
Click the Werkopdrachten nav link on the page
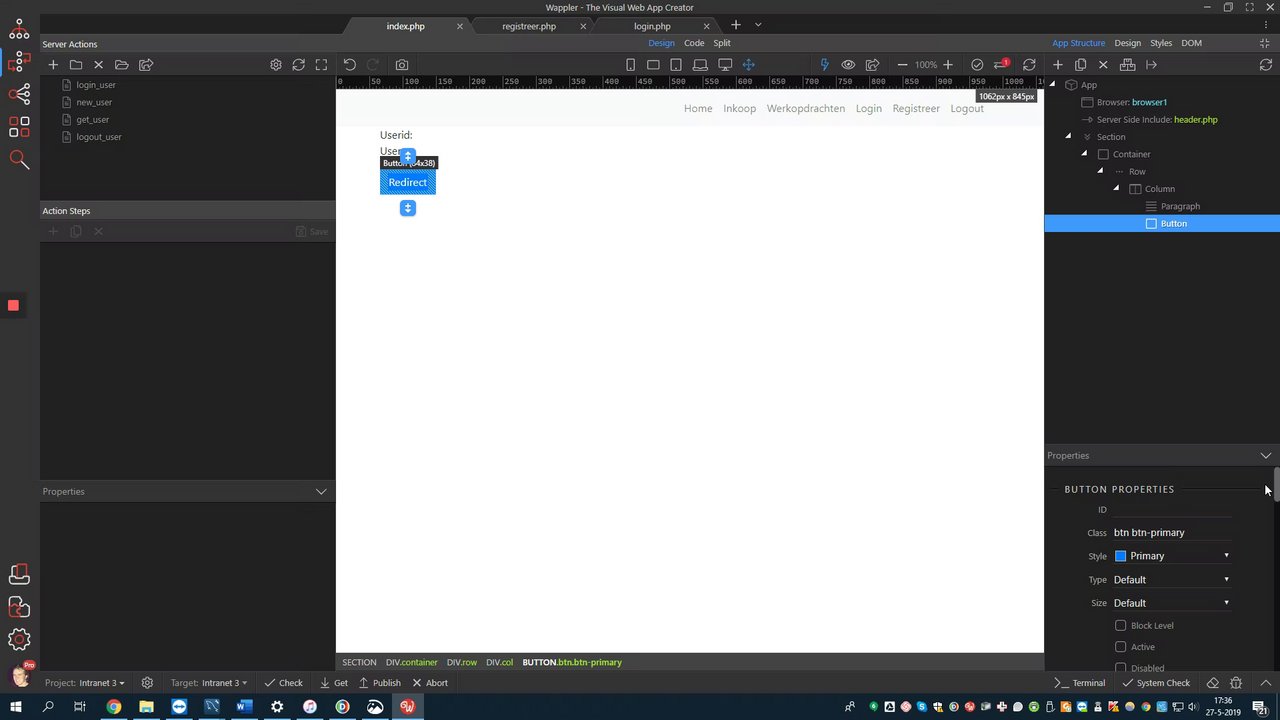coord(806,108)
